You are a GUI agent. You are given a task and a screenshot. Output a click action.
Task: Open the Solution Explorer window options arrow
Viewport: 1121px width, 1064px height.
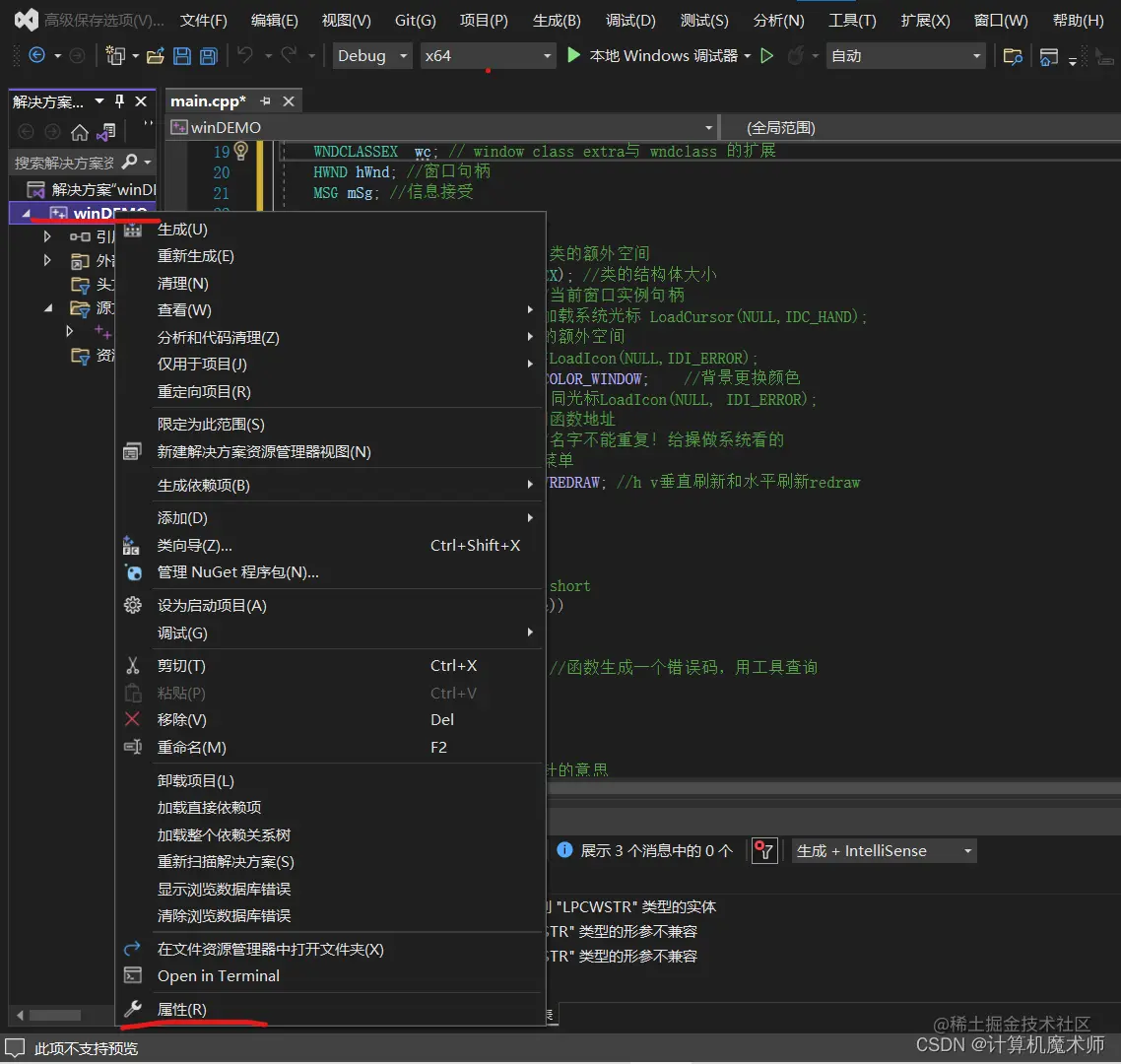click(x=99, y=101)
